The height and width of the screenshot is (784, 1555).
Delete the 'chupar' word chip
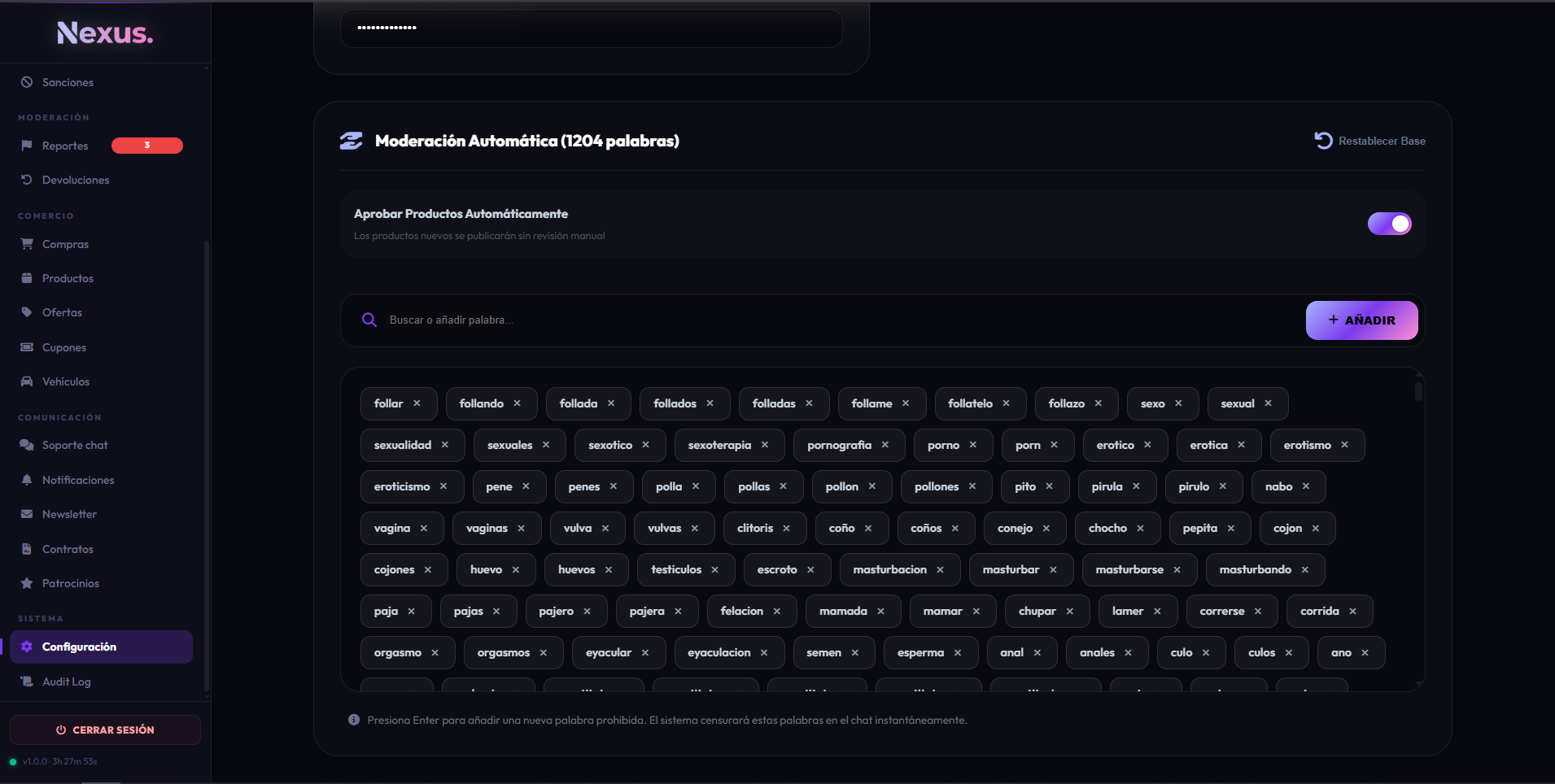point(1070,611)
